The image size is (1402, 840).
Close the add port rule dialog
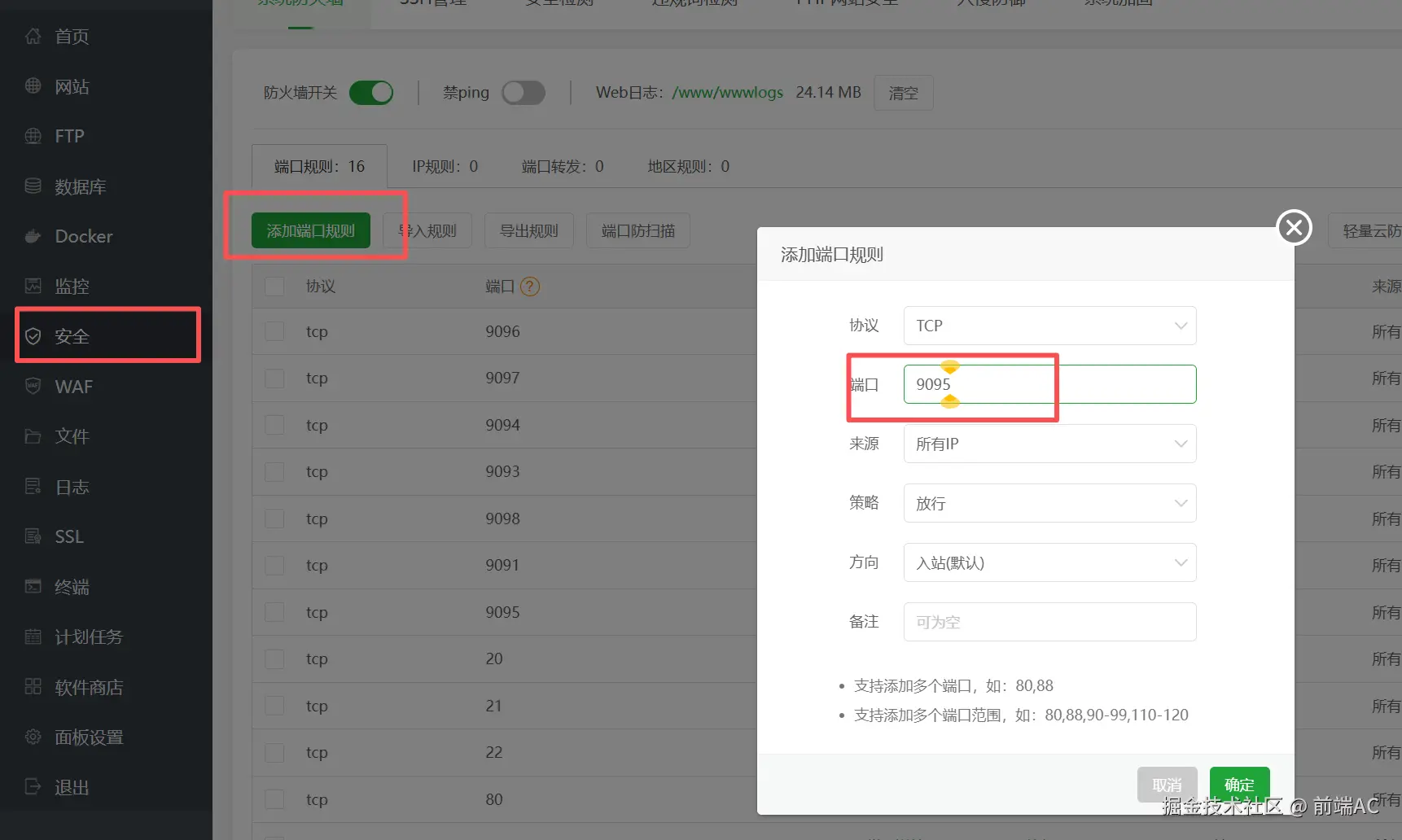pyautogui.click(x=1294, y=227)
